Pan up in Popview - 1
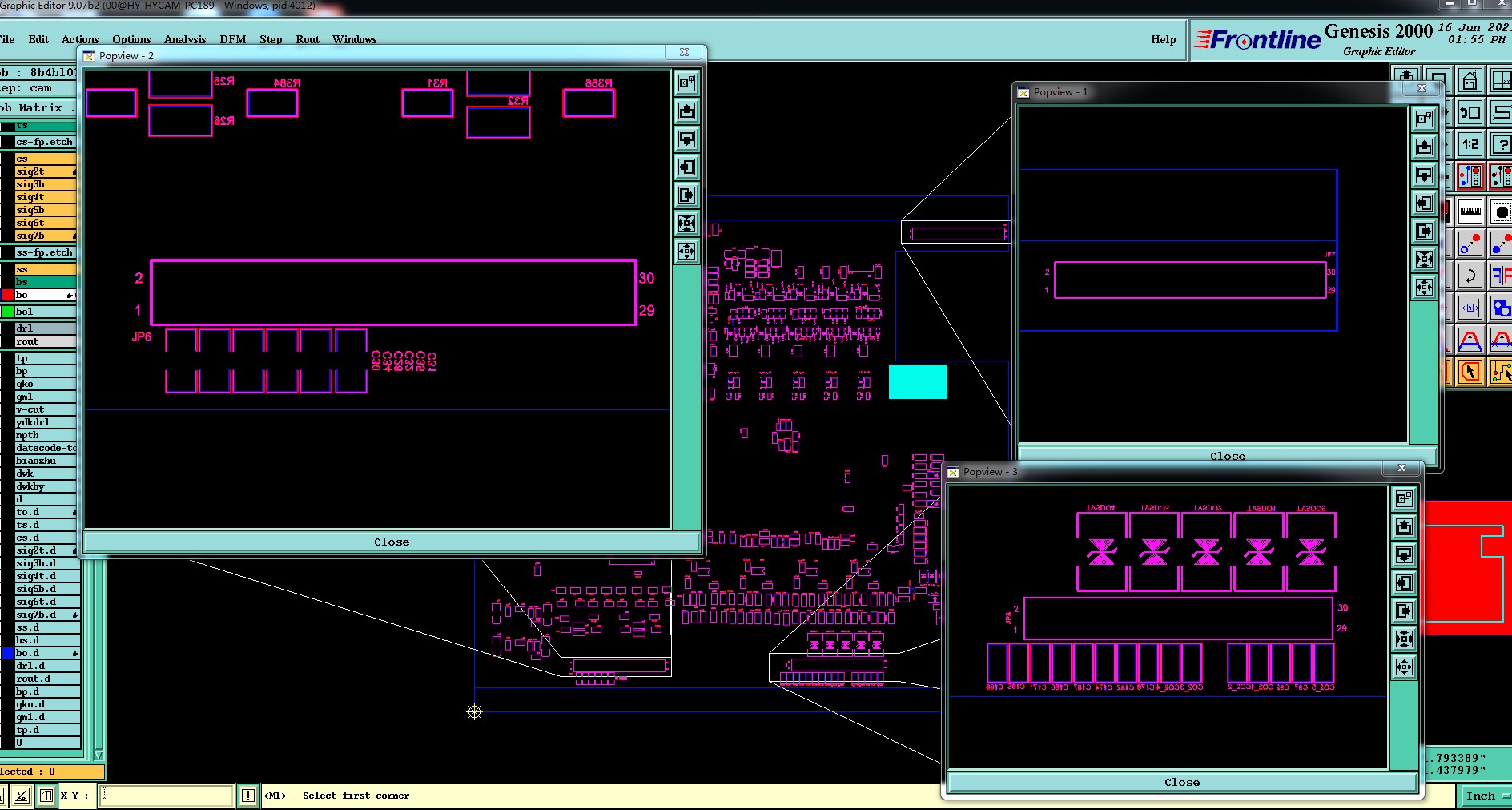The width and height of the screenshot is (1512, 810). click(1424, 147)
